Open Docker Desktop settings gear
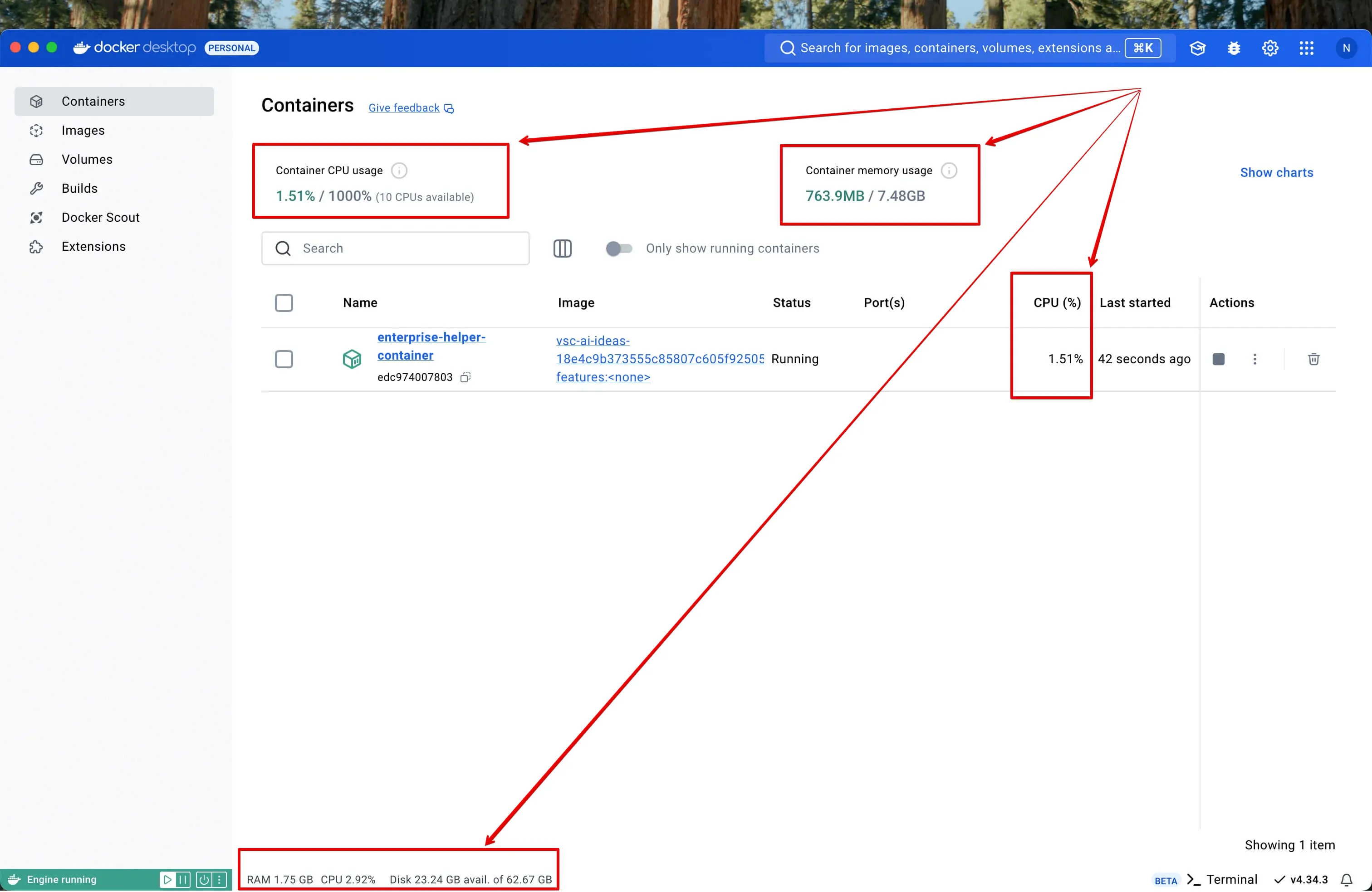 1270,48
